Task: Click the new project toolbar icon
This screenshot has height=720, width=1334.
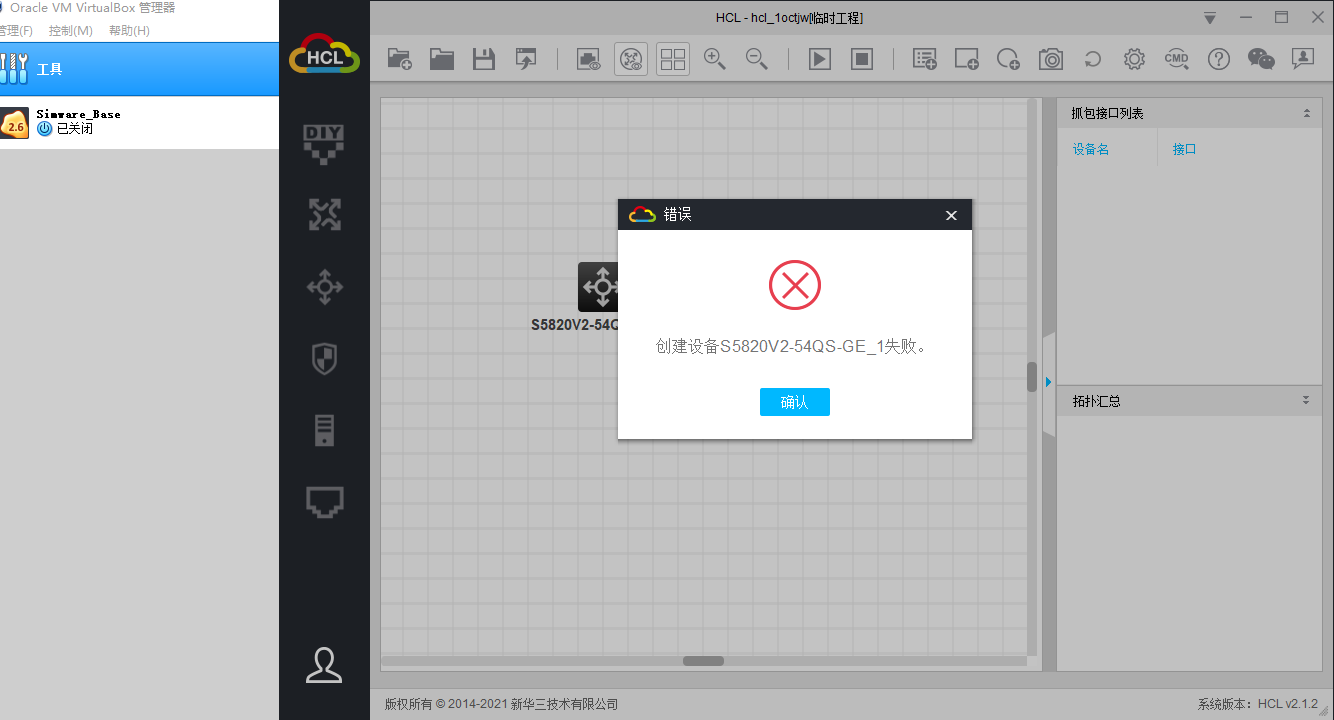Action: coord(399,59)
